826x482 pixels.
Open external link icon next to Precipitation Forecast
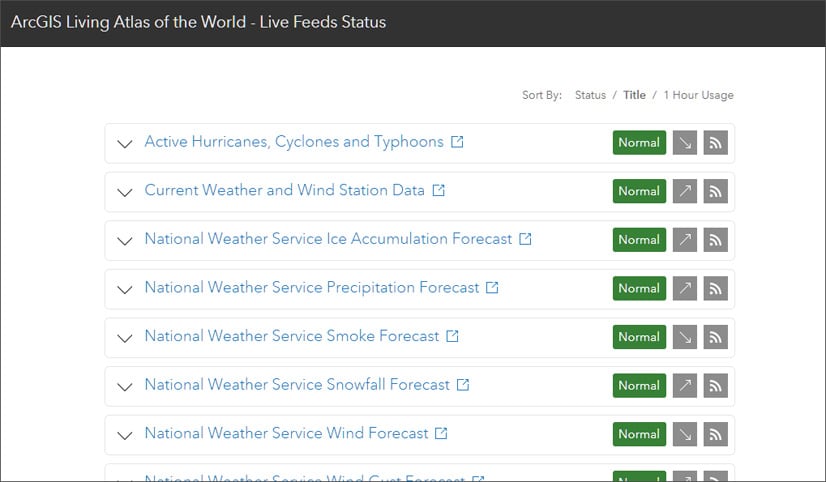point(492,287)
